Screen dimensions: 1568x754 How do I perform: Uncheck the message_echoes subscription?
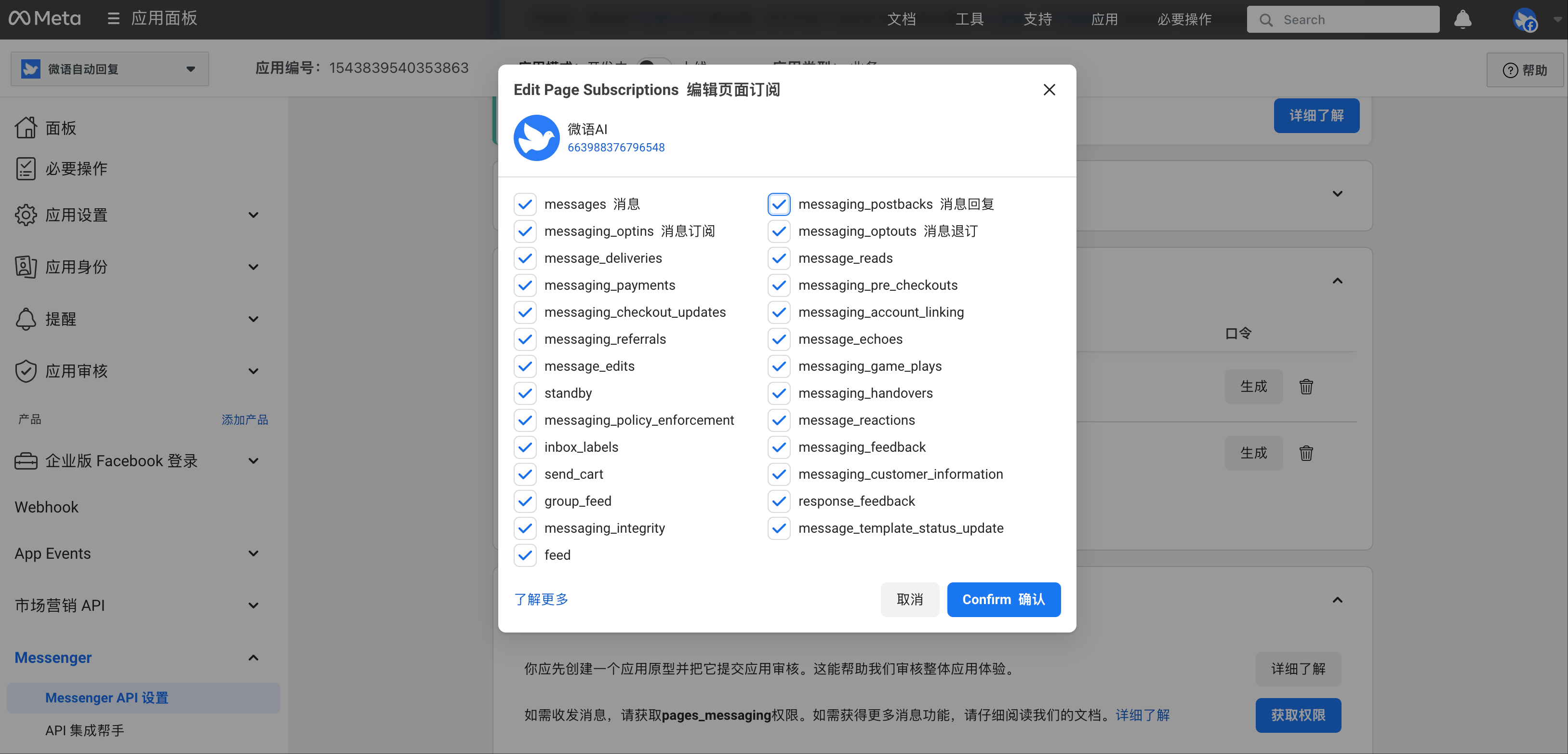point(779,339)
